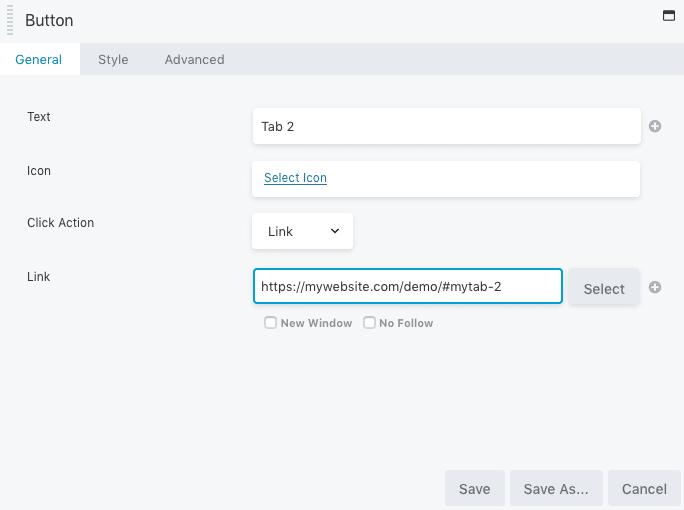Focus the Link URL input field
Viewport: 684px width, 510px height.
pos(408,286)
